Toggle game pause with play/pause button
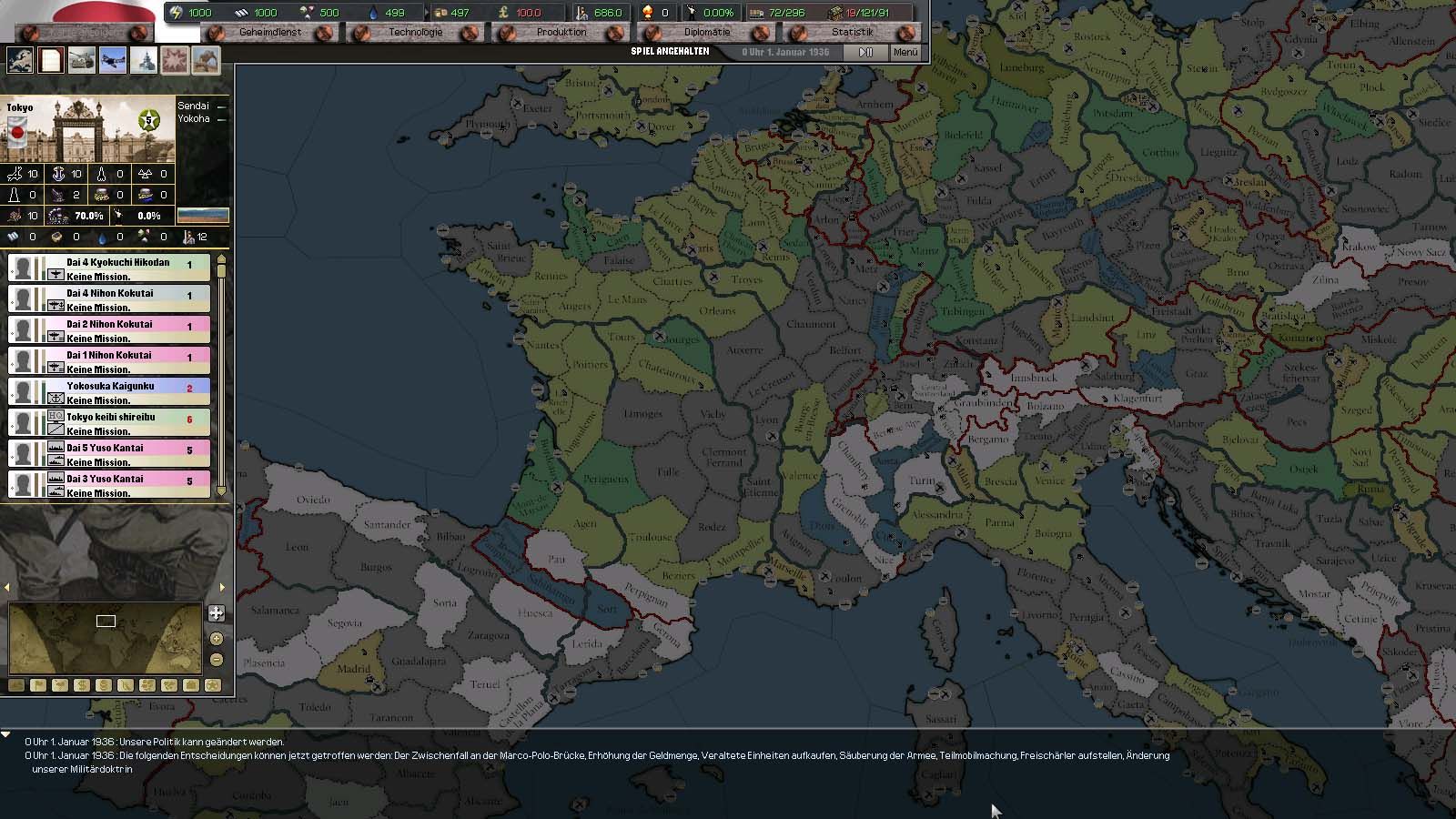Viewport: 1456px width, 819px height. [x=865, y=52]
